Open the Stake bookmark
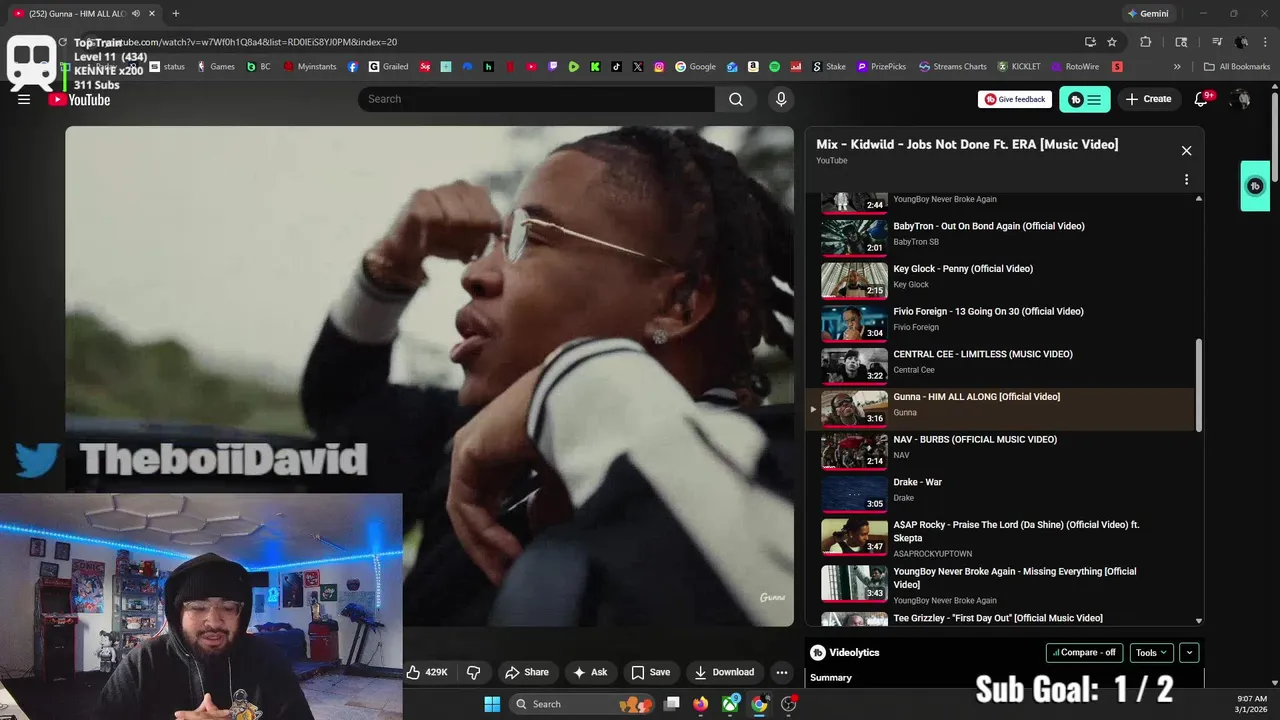 (829, 67)
